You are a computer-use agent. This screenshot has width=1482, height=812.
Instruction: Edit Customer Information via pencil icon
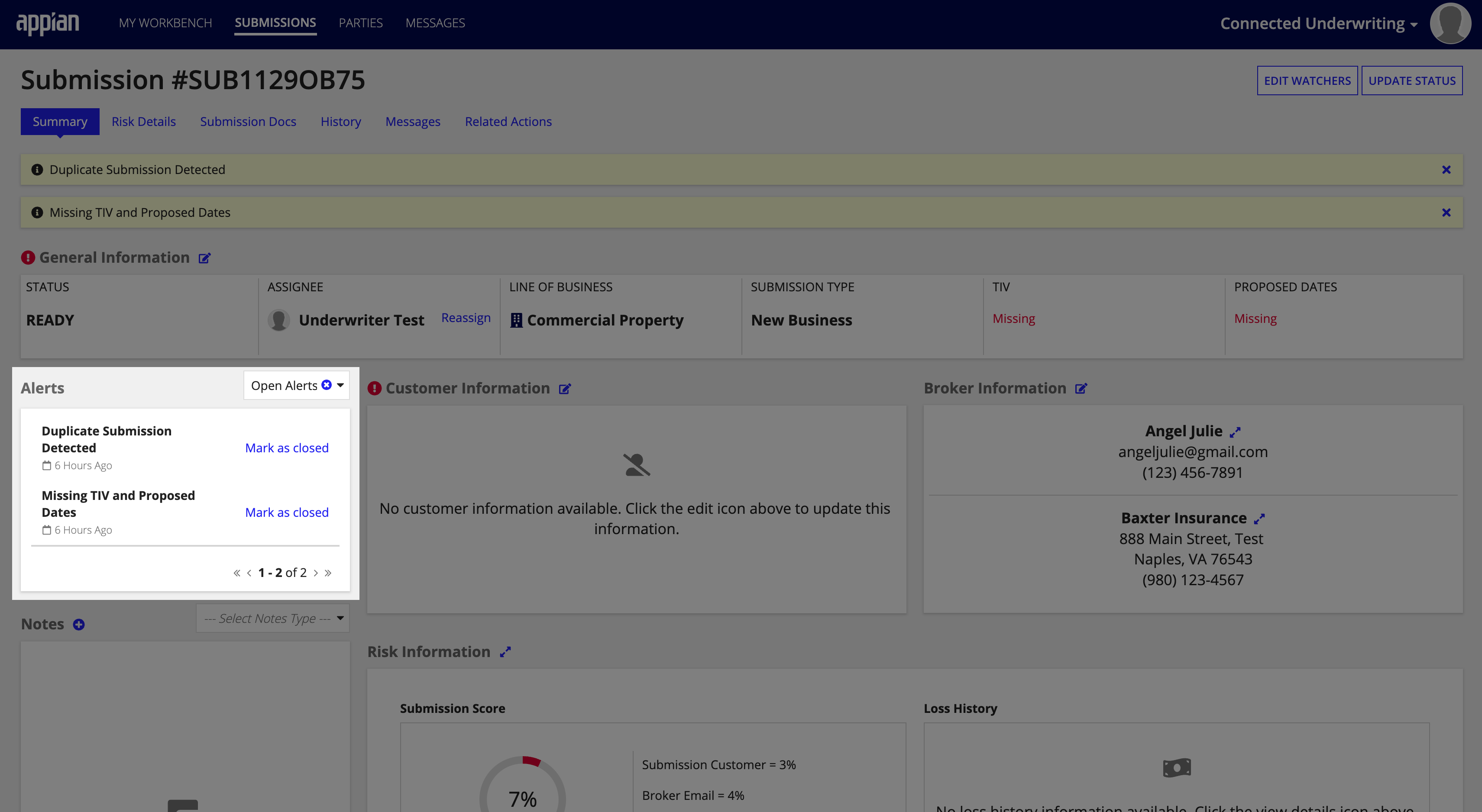(565, 389)
